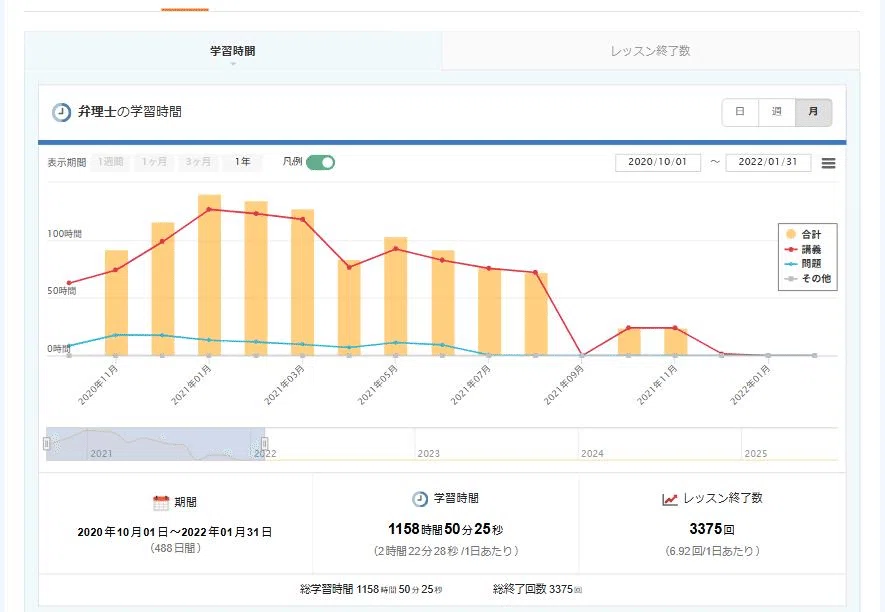
Task: Select the 日 view button
Action: tap(740, 112)
